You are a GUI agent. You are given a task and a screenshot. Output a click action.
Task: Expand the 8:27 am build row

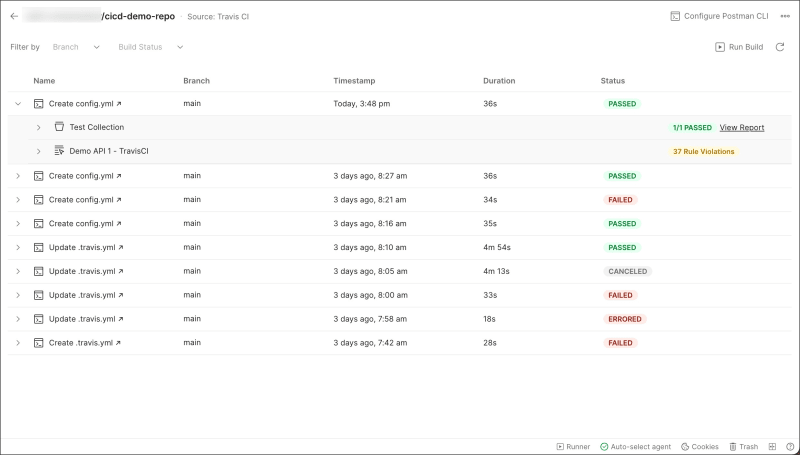coord(18,176)
